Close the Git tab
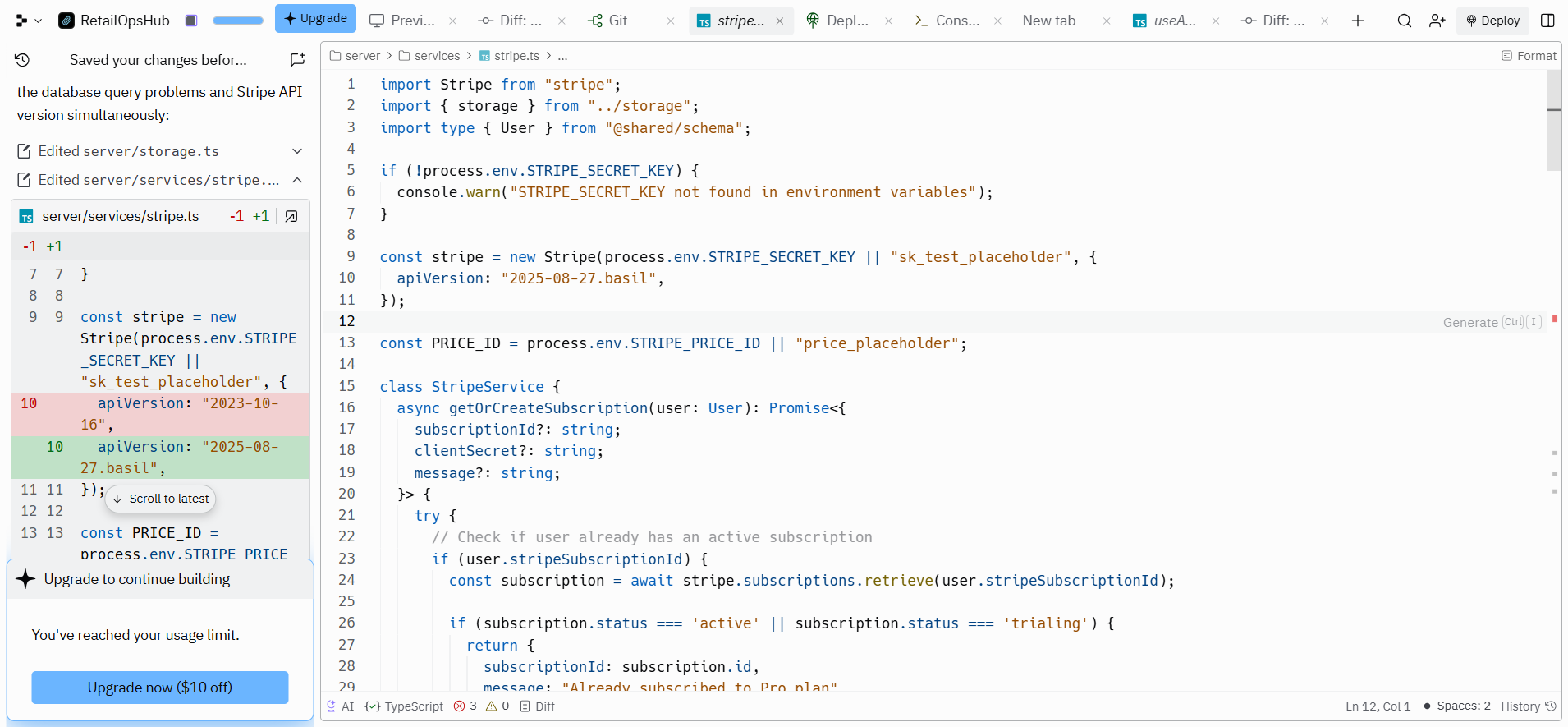Image resolution: width=1568 pixels, height=727 pixels. (671, 21)
